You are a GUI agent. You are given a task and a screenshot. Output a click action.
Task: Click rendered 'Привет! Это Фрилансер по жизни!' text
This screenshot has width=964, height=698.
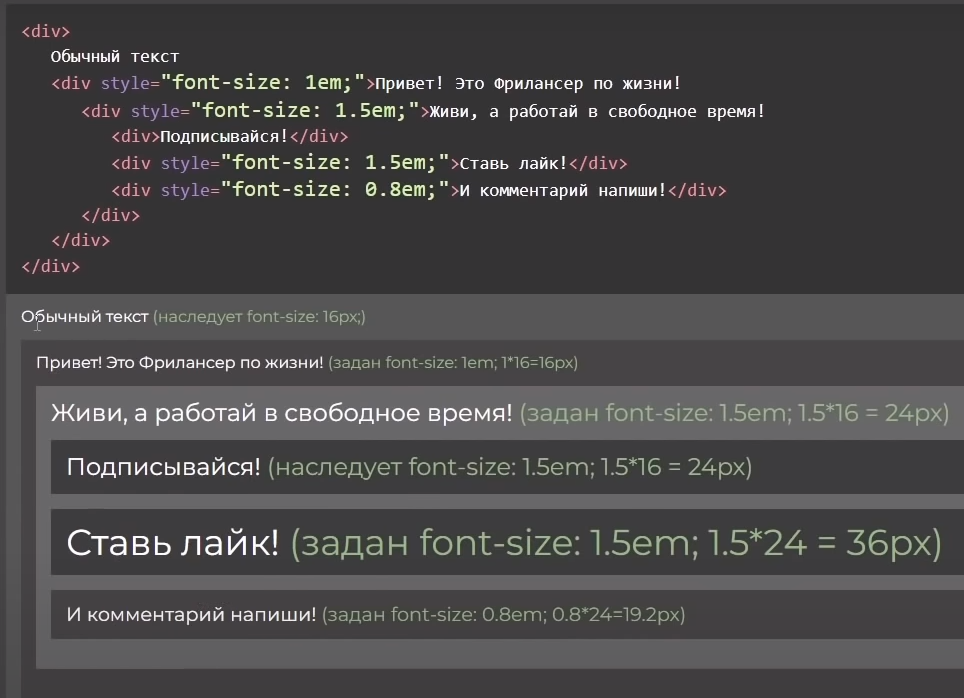pyautogui.click(x=180, y=363)
